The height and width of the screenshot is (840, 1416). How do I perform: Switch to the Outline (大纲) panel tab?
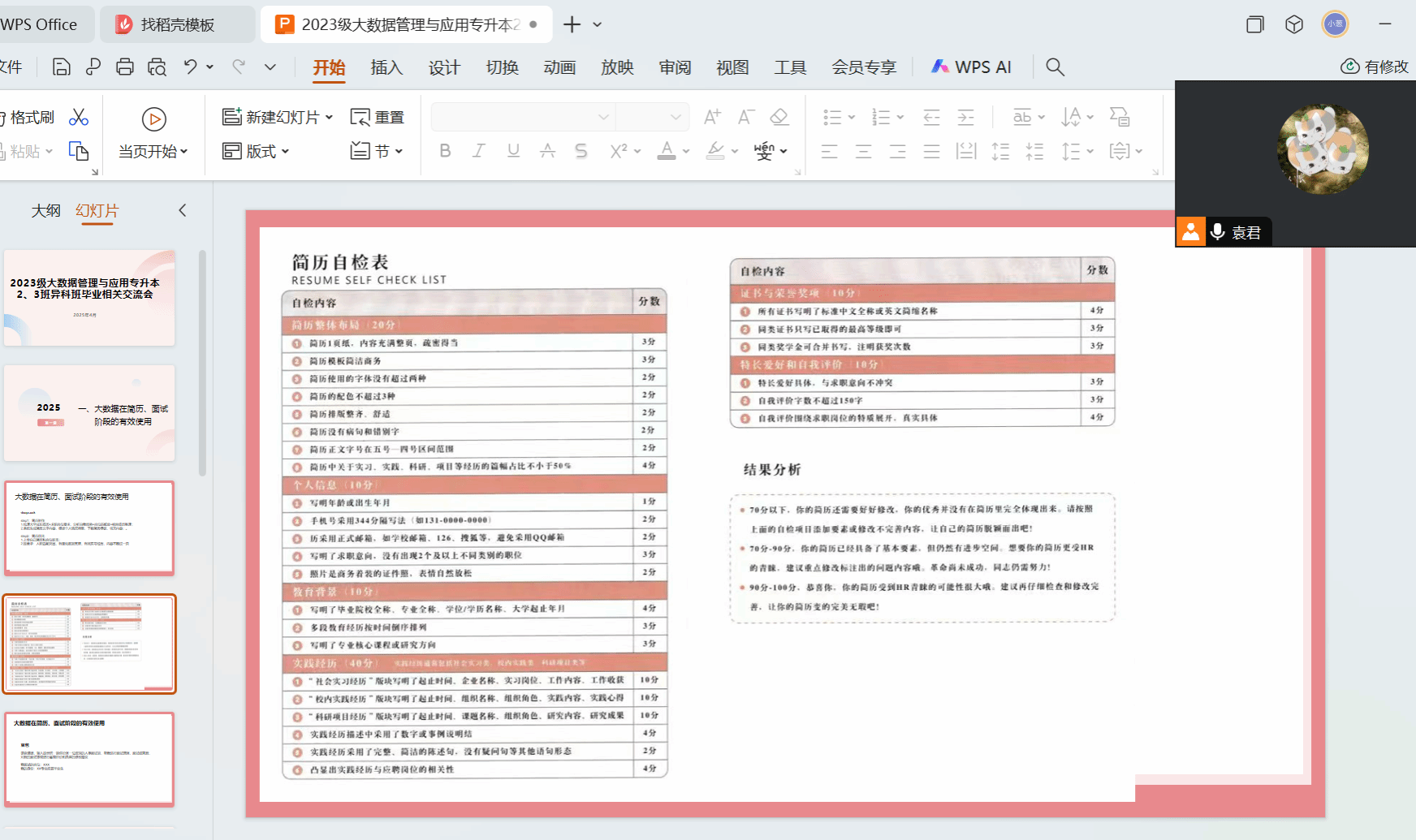[x=45, y=211]
